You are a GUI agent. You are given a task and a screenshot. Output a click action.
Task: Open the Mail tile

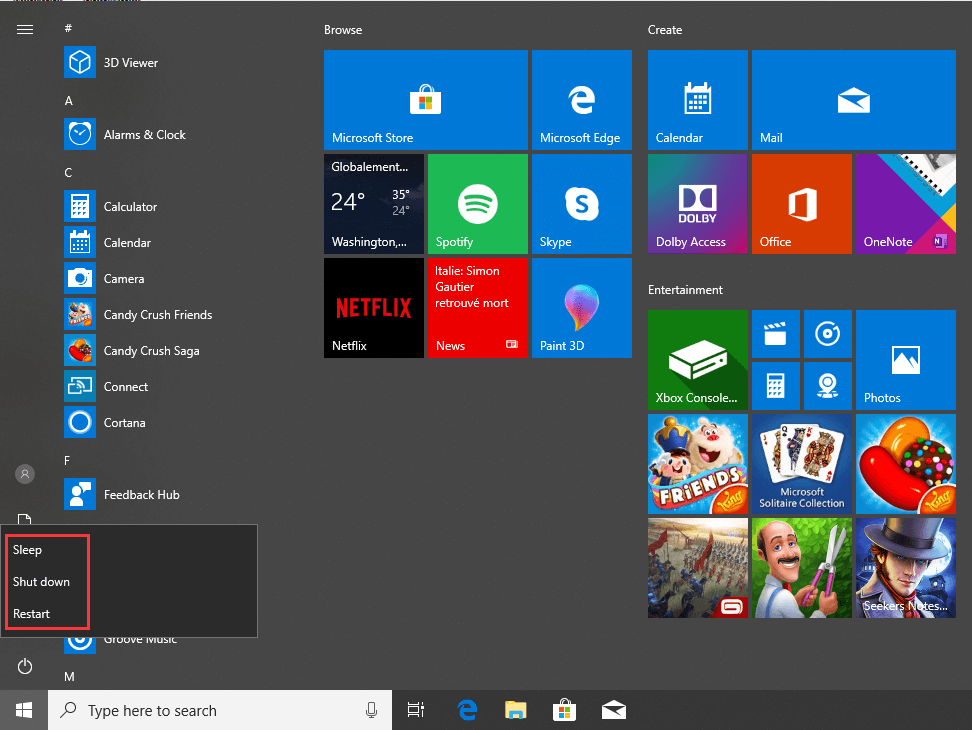tap(854, 100)
